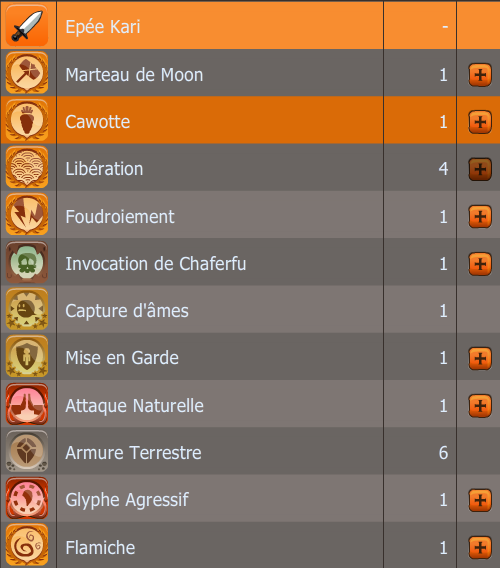
Task: Select the Epée Kari weapon row
Action: 250,25
